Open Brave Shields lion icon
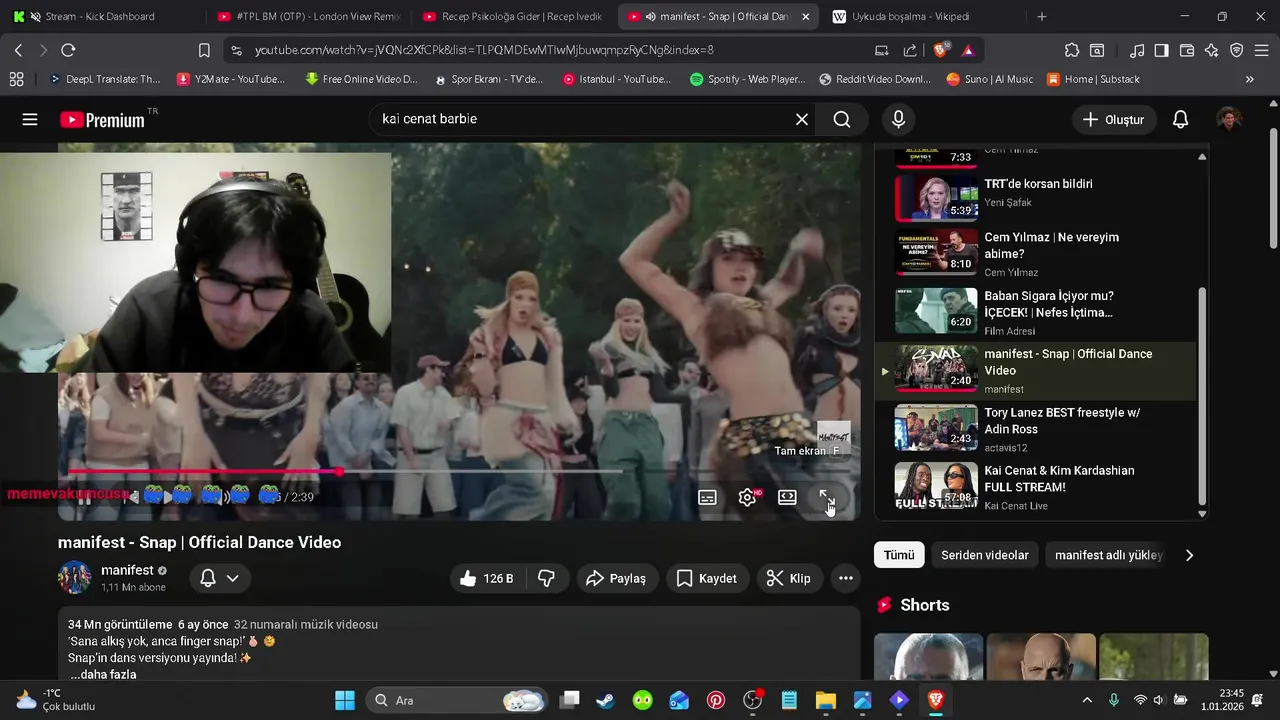Viewport: 1280px width, 720px height. coord(941,50)
